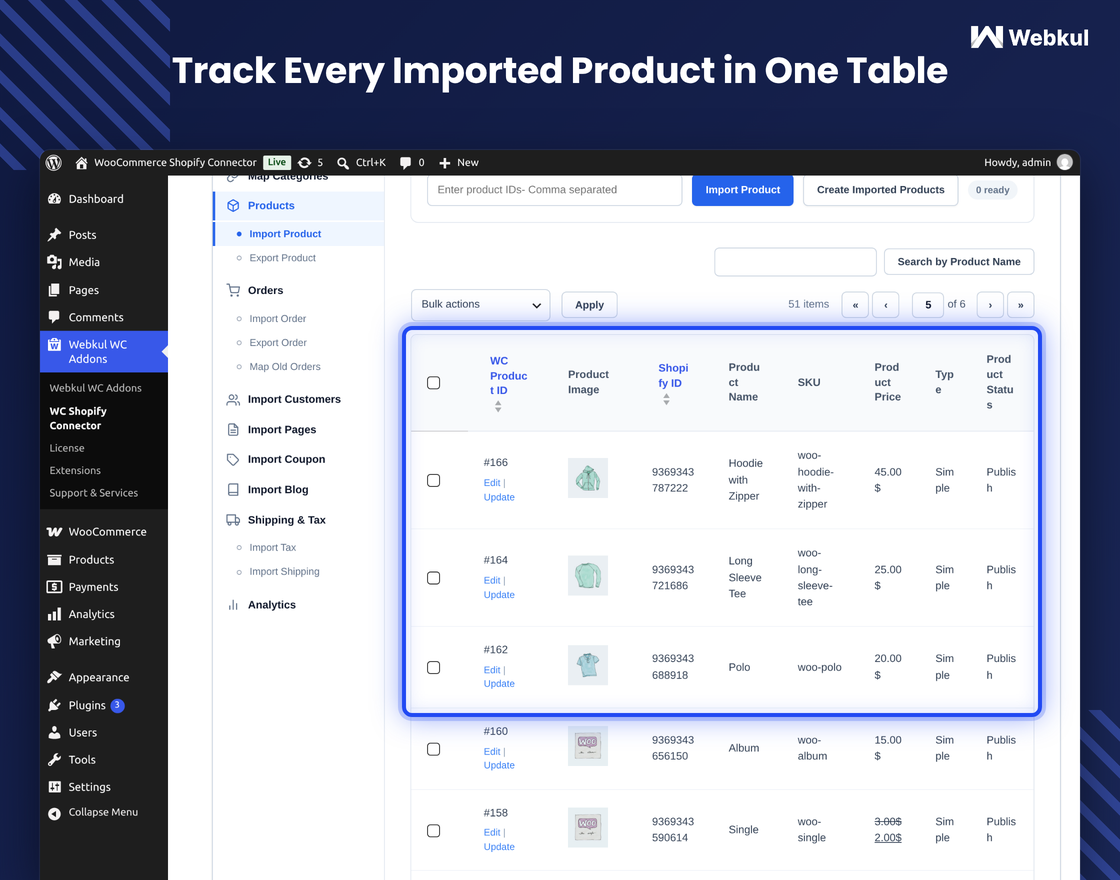The image size is (1120, 880).
Task: Open the admin user avatar
Action: click(1064, 162)
